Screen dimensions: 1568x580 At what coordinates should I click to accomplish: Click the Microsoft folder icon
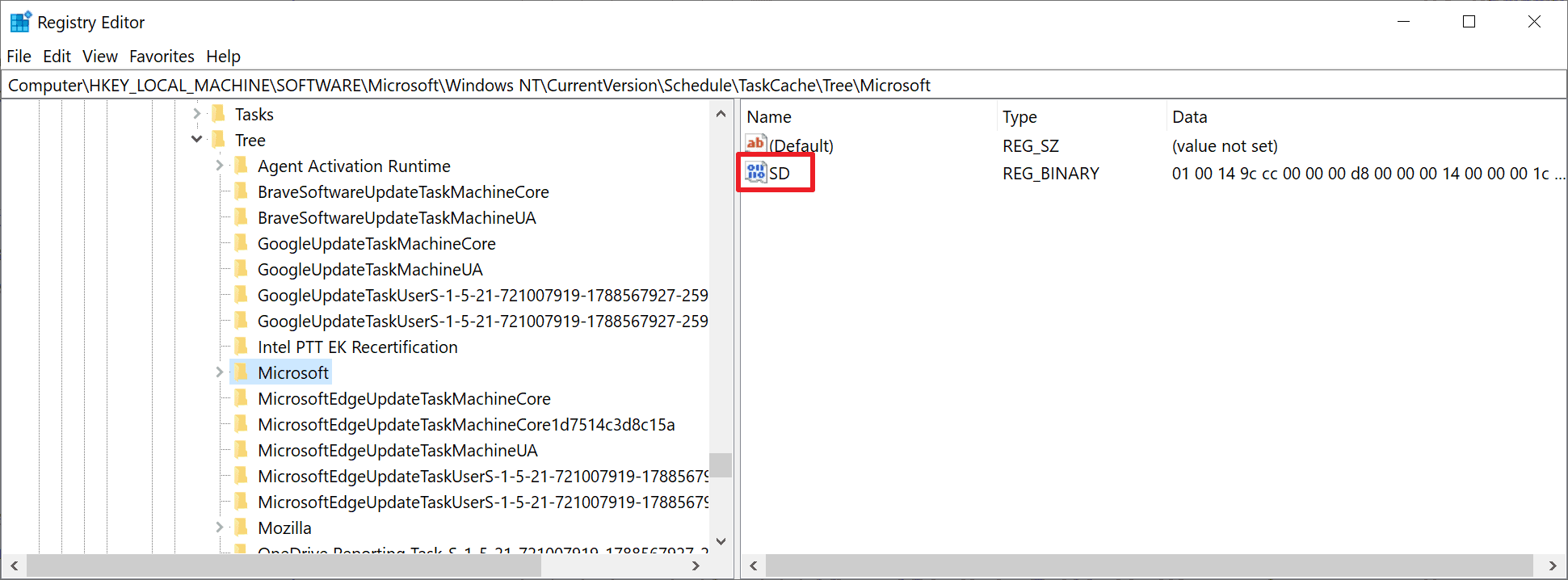tap(241, 372)
